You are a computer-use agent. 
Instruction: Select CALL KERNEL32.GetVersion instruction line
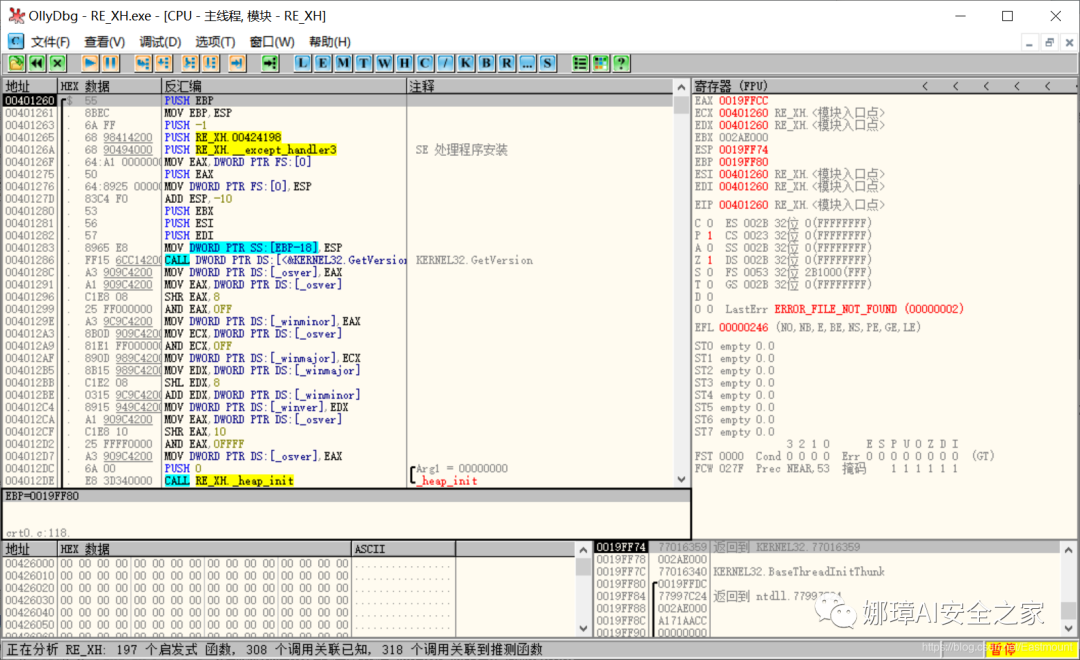click(x=338, y=260)
